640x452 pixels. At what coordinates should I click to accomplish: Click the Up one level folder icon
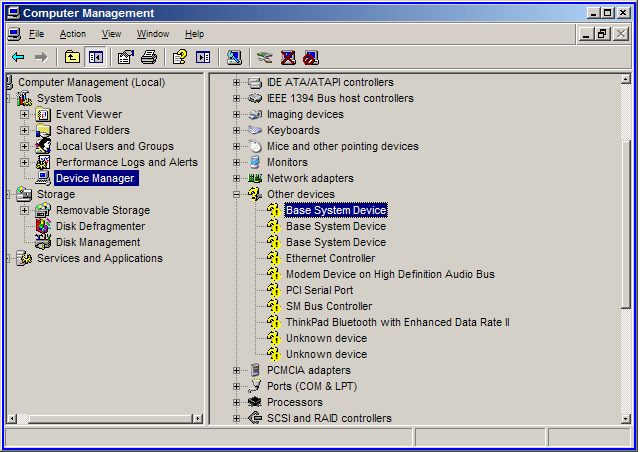click(x=72, y=57)
